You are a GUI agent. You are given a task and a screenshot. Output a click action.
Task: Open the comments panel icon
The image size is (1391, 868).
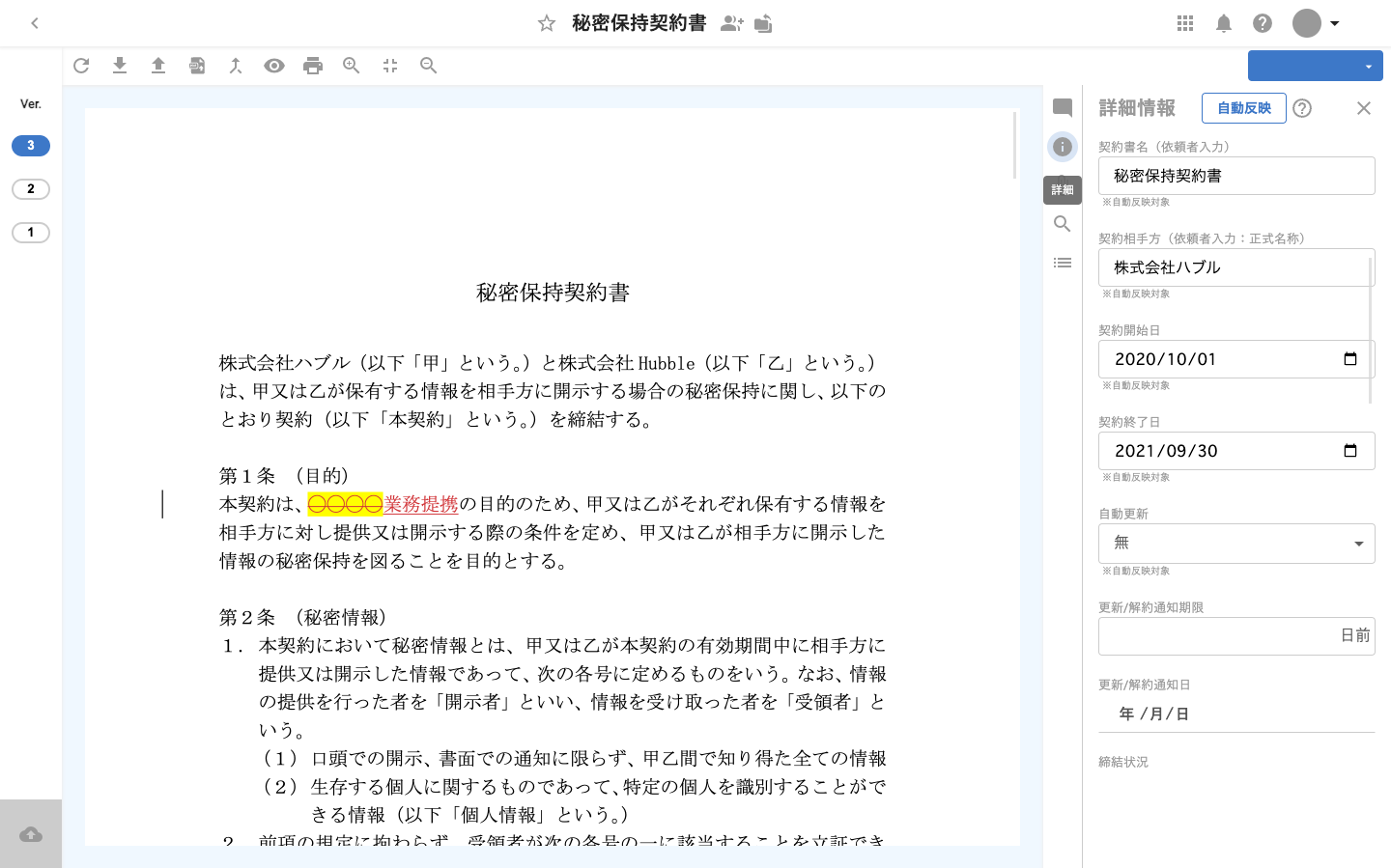coord(1063,108)
